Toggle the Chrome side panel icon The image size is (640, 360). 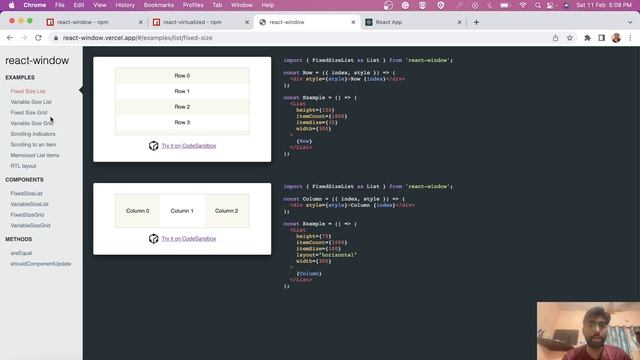point(602,38)
